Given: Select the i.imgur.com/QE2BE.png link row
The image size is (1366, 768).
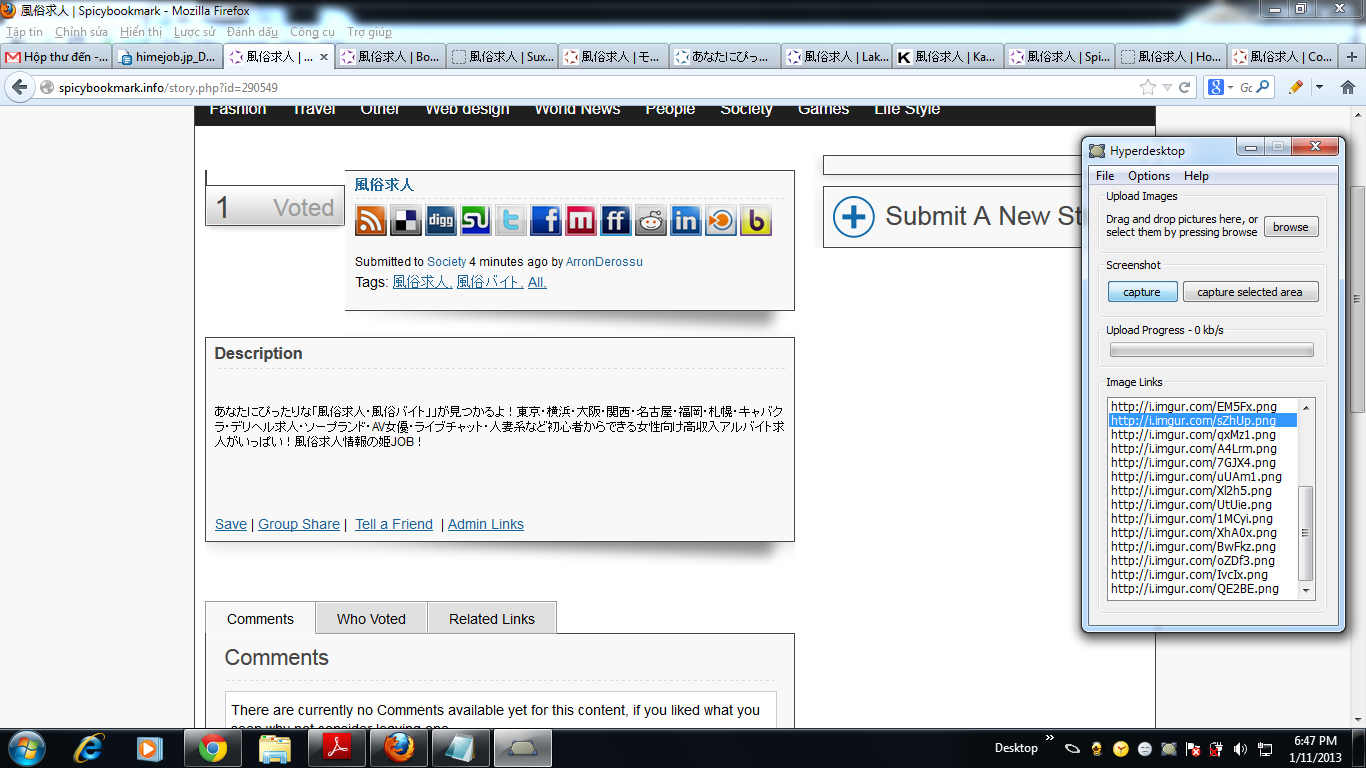Looking at the screenshot, I should click(x=1203, y=589).
